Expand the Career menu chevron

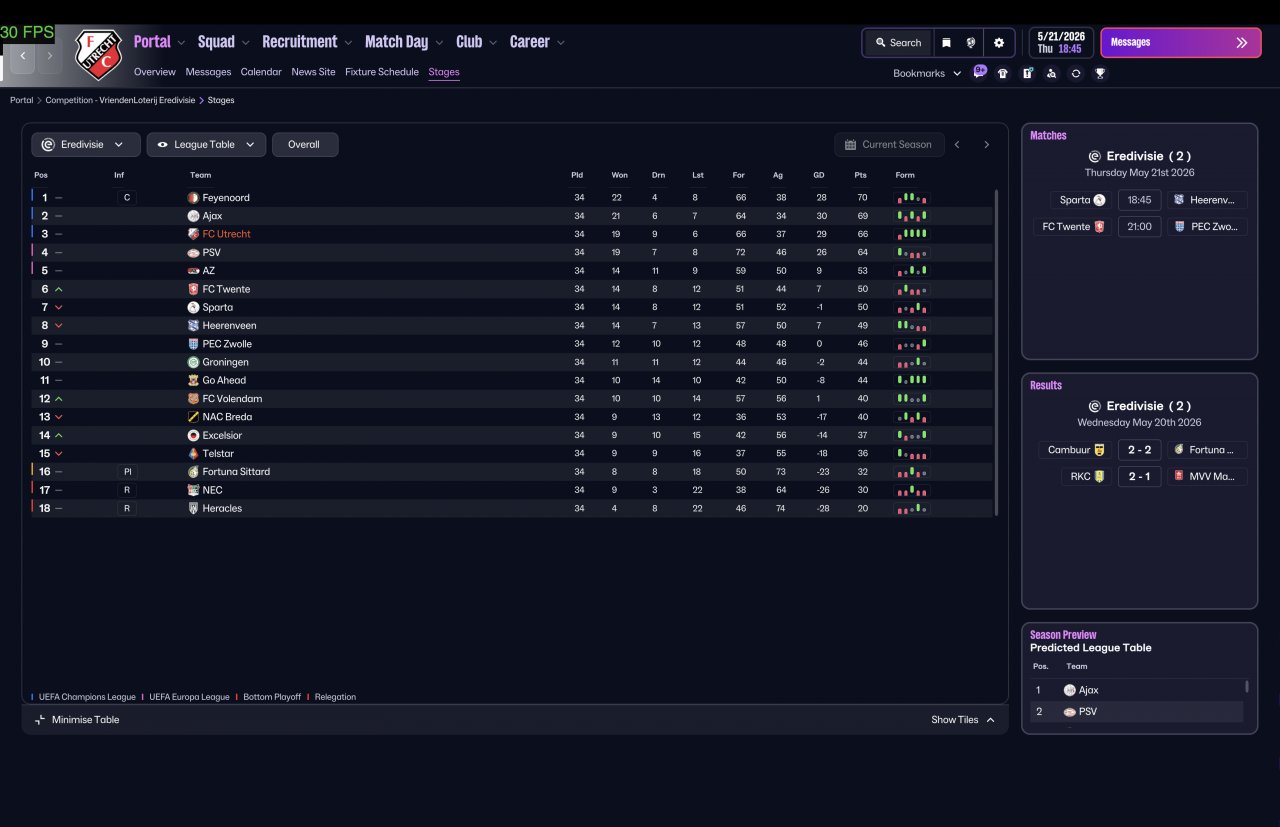561,43
